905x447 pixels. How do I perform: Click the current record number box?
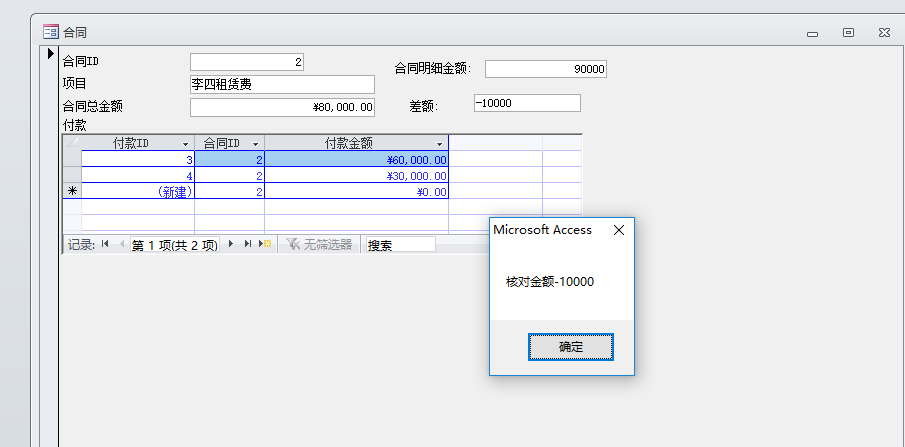175,245
